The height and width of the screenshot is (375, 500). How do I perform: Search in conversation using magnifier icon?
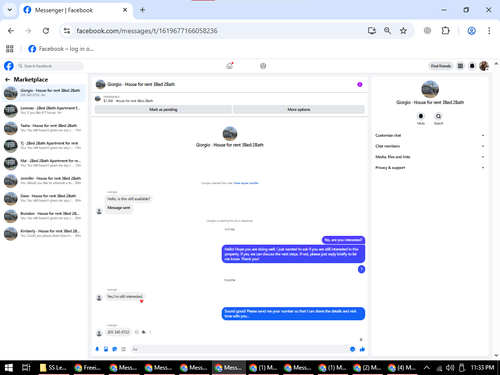pyautogui.click(x=438, y=116)
